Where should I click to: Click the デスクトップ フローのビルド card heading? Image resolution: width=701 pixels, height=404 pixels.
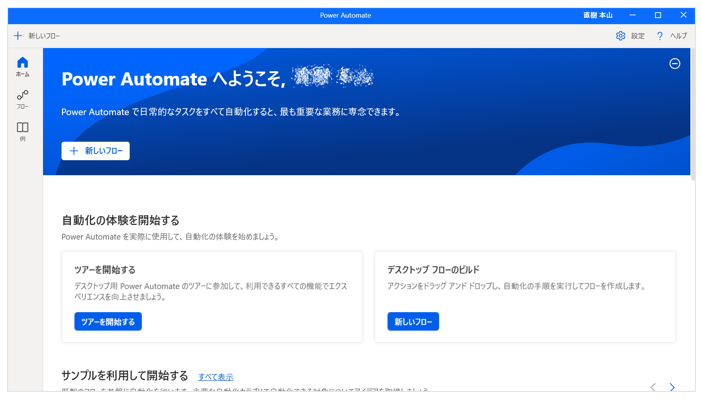click(x=433, y=269)
